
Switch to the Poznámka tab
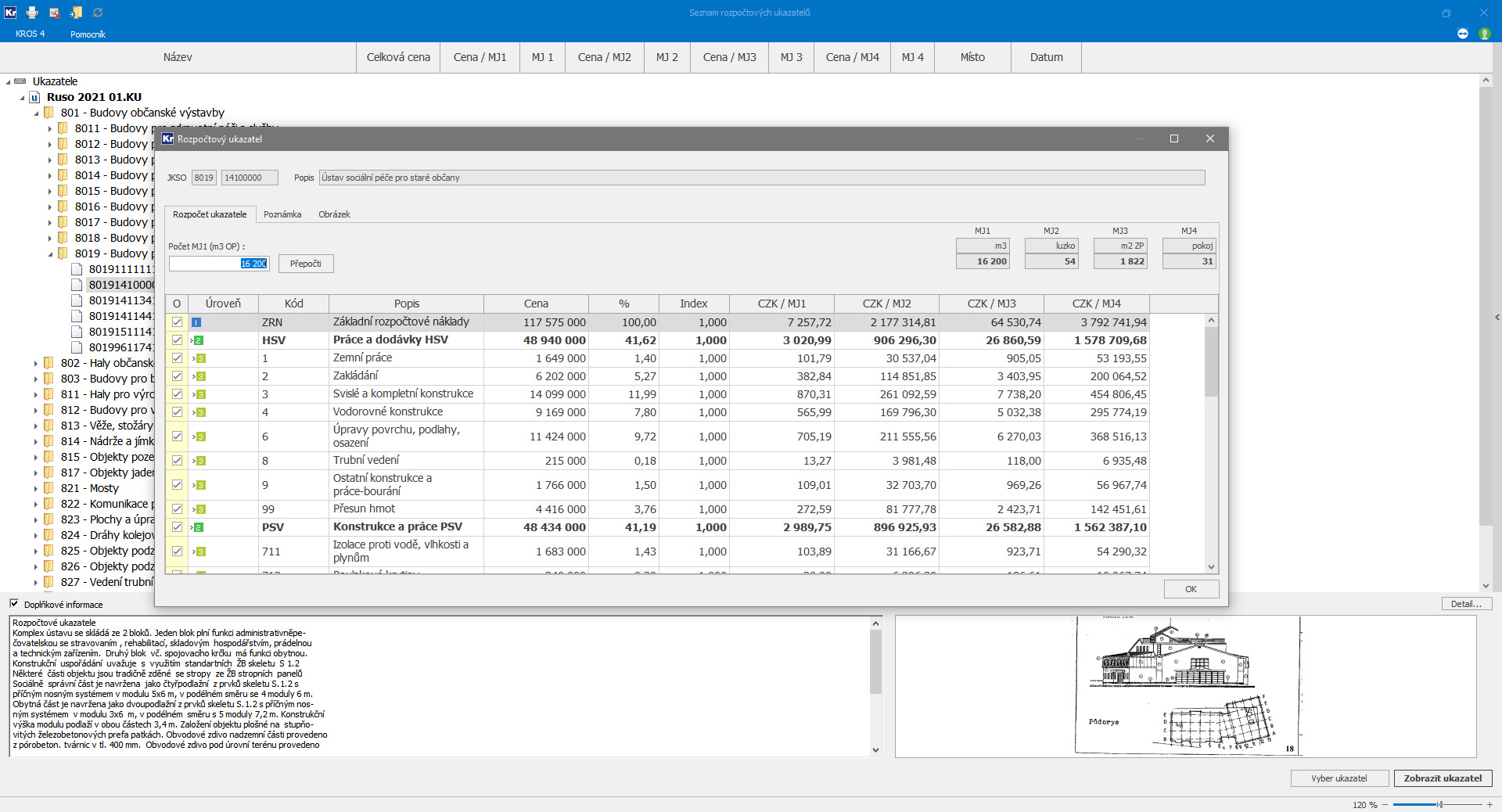[282, 214]
